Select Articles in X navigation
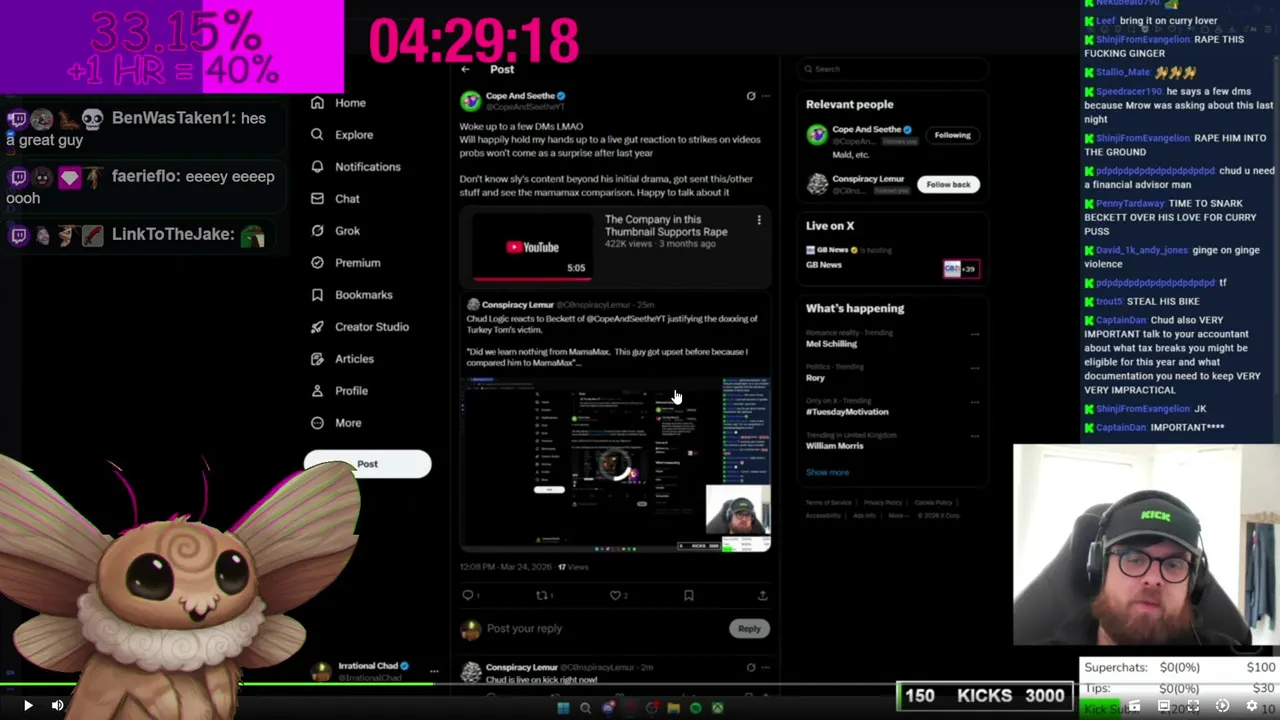Screen dimensions: 1280x720 click(x=354, y=359)
